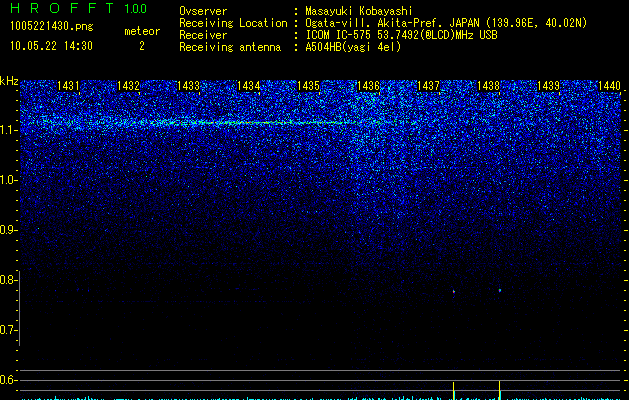Click the 1436 time marker
The image size is (629, 400).
pos(368,86)
